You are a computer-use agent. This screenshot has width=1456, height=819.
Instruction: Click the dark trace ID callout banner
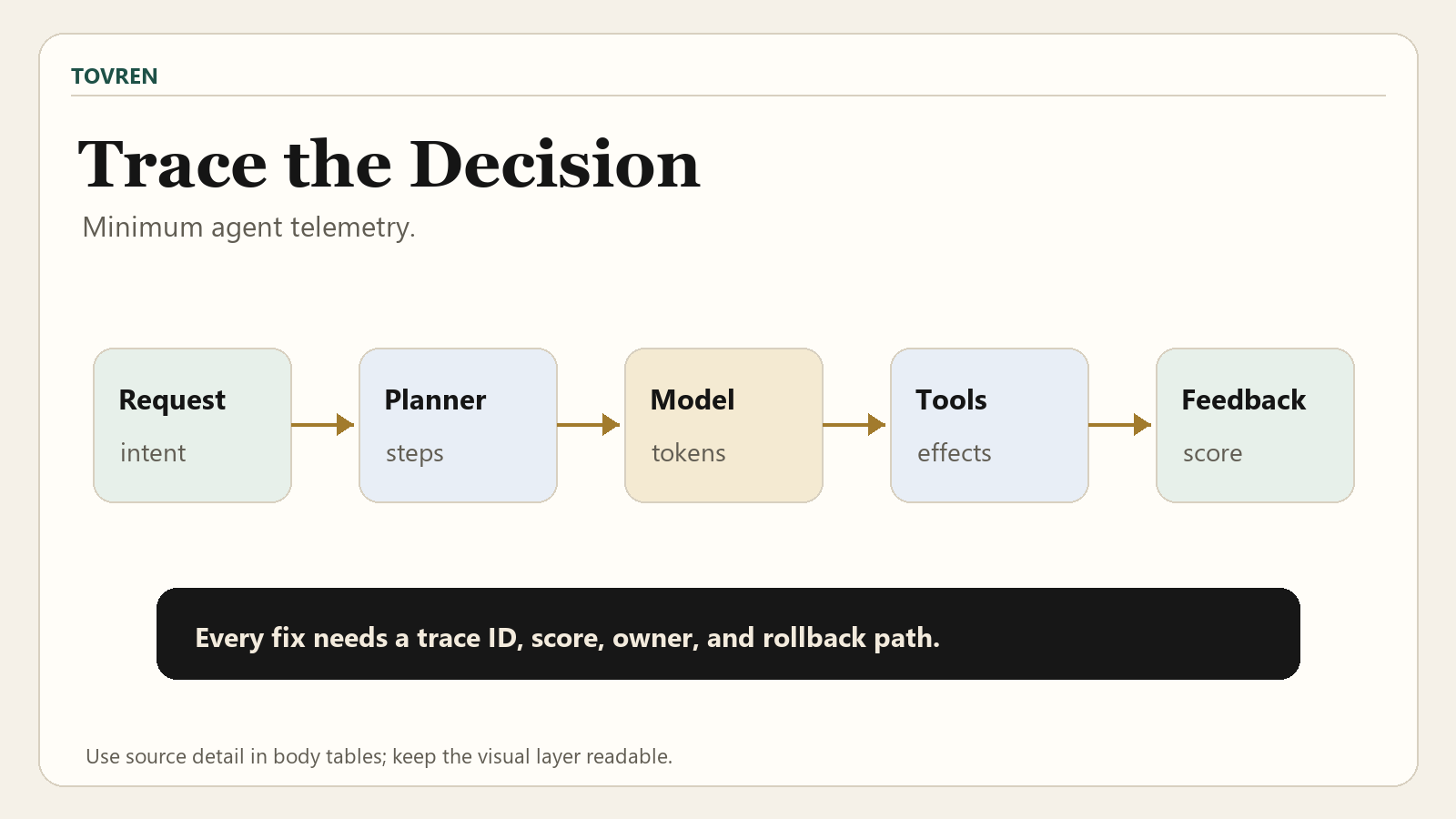[728, 633]
